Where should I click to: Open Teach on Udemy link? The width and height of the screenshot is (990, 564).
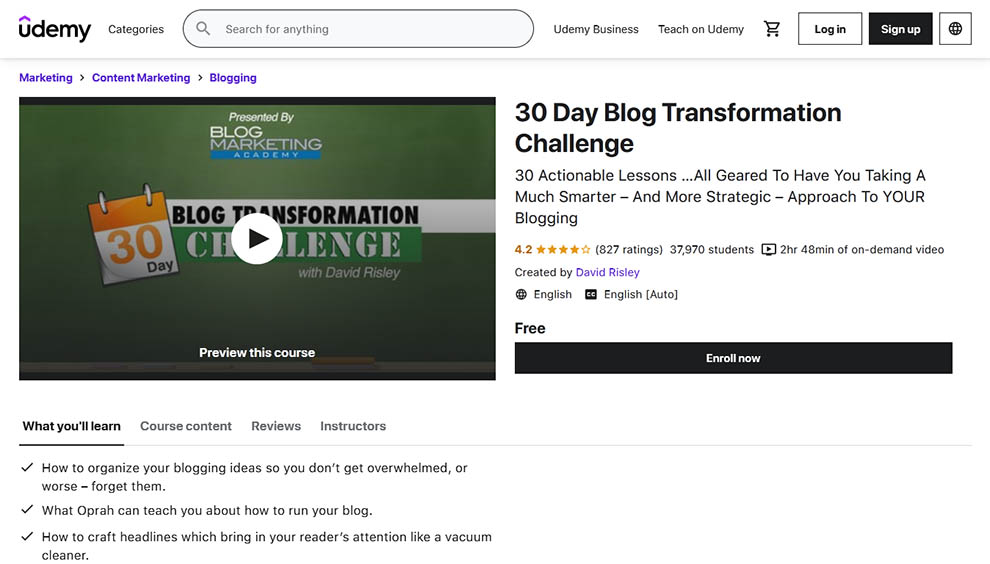(x=701, y=29)
